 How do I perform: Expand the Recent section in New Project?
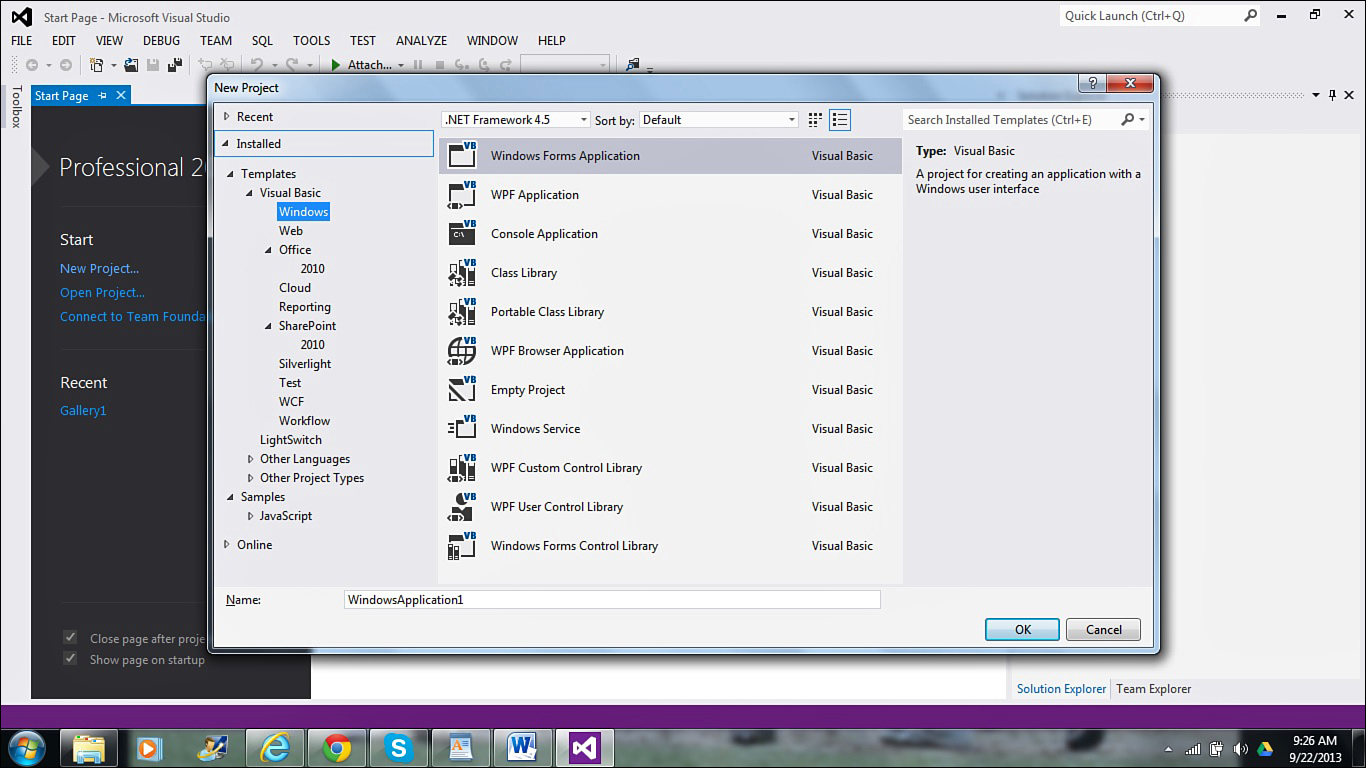click(227, 117)
